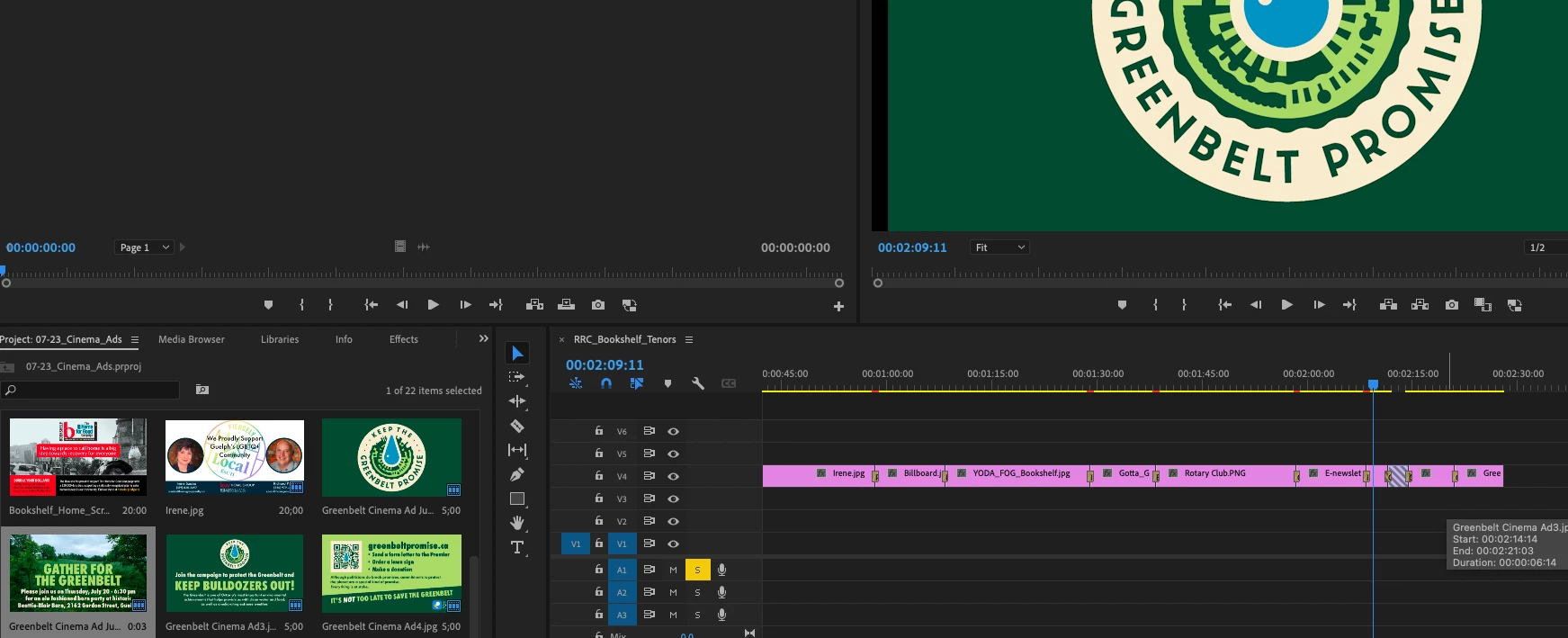Image resolution: width=1568 pixels, height=638 pixels.
Task: Select RRC_Bookshelf_Tenors sequence tab
Action: (625, 339)
